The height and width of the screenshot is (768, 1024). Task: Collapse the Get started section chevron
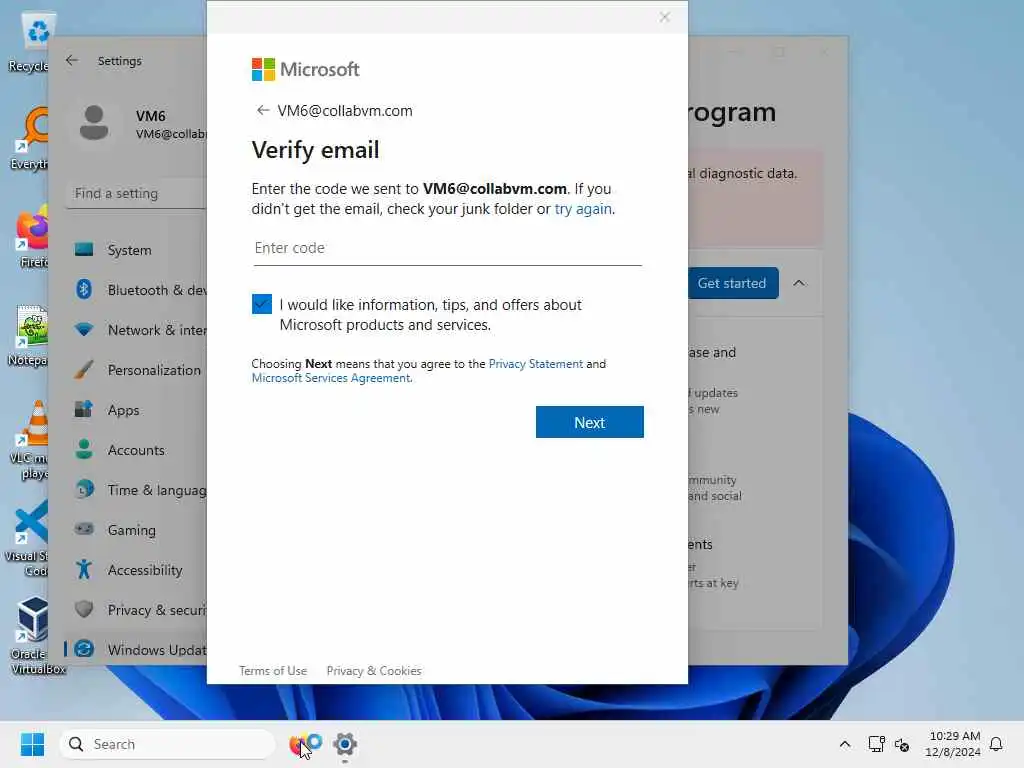(x=799, y=283)
